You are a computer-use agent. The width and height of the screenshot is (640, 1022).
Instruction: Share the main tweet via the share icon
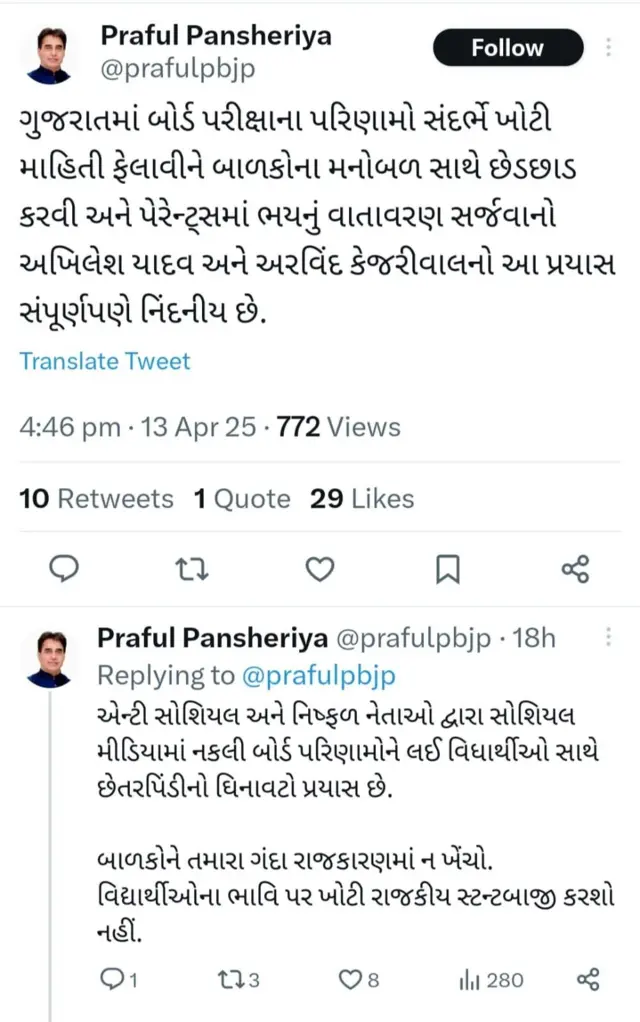[x=575, y=569]
